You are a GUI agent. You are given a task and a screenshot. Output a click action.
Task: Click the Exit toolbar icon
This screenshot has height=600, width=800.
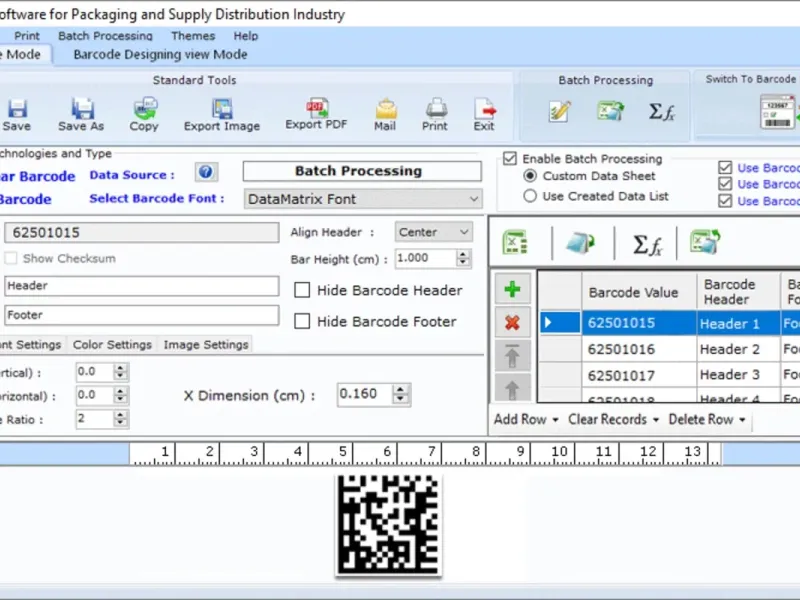[484, 109]
